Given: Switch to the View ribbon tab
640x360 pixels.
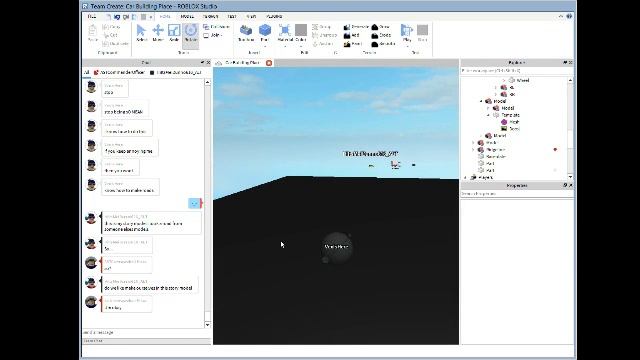Looking at the screenshot, I should coord(251,16).
